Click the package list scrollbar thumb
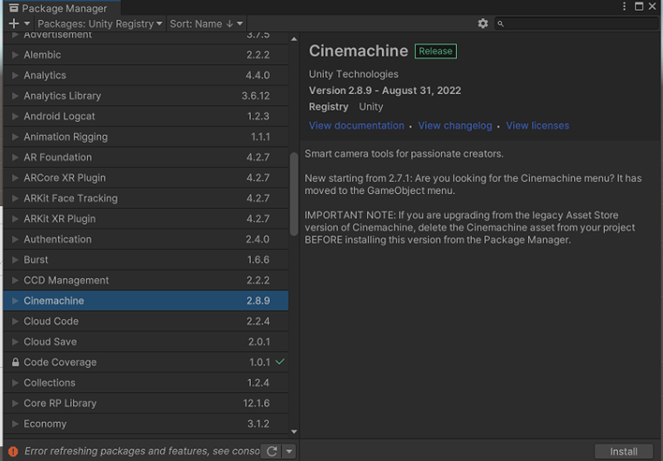This screenshot has width=663, height=461. 294,194
